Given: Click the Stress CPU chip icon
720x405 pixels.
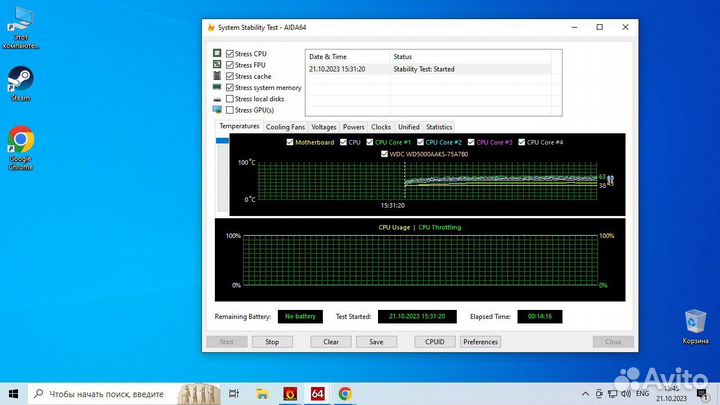Looking at the screenshot, I should [x=217, y=53].
